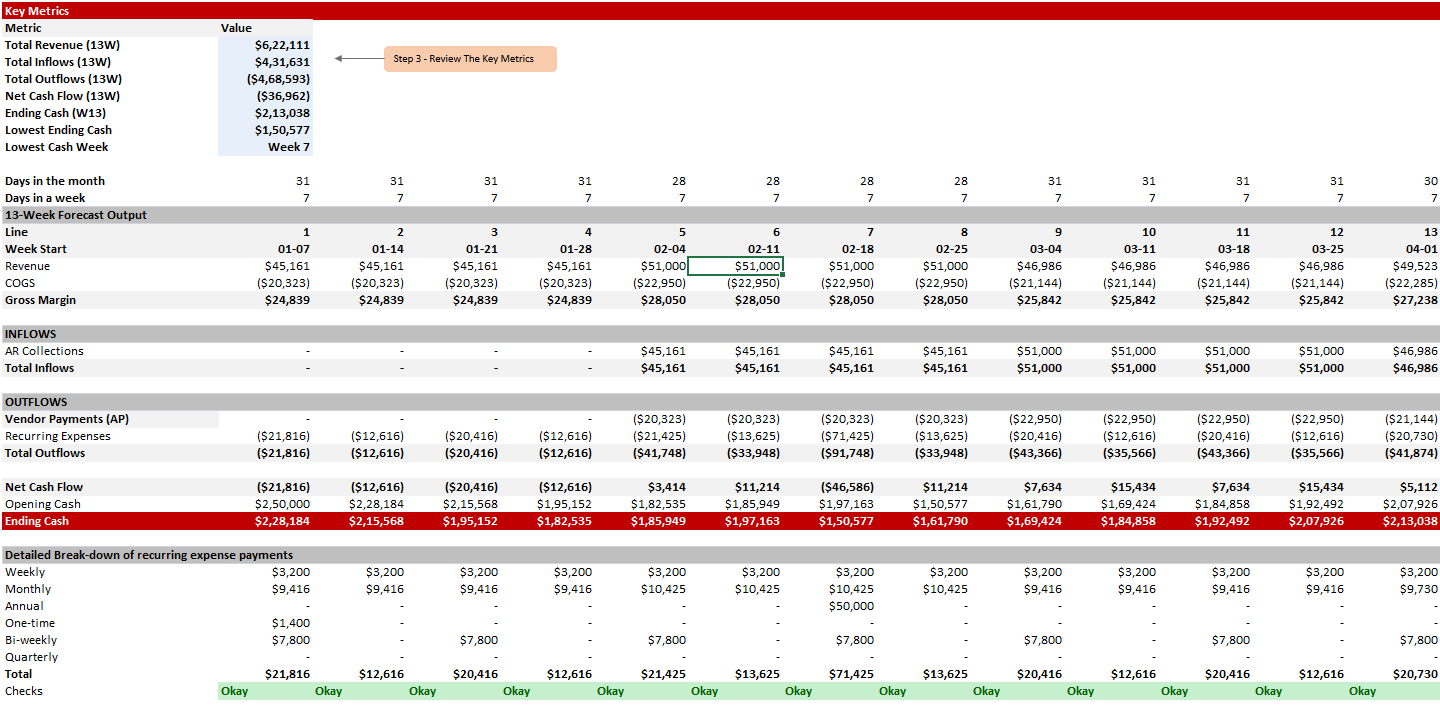This screenshot has height=711, width=1440.
Task: Select the One-time expense value $1,400
Action: pyautogui.click(x=290, y=623)
